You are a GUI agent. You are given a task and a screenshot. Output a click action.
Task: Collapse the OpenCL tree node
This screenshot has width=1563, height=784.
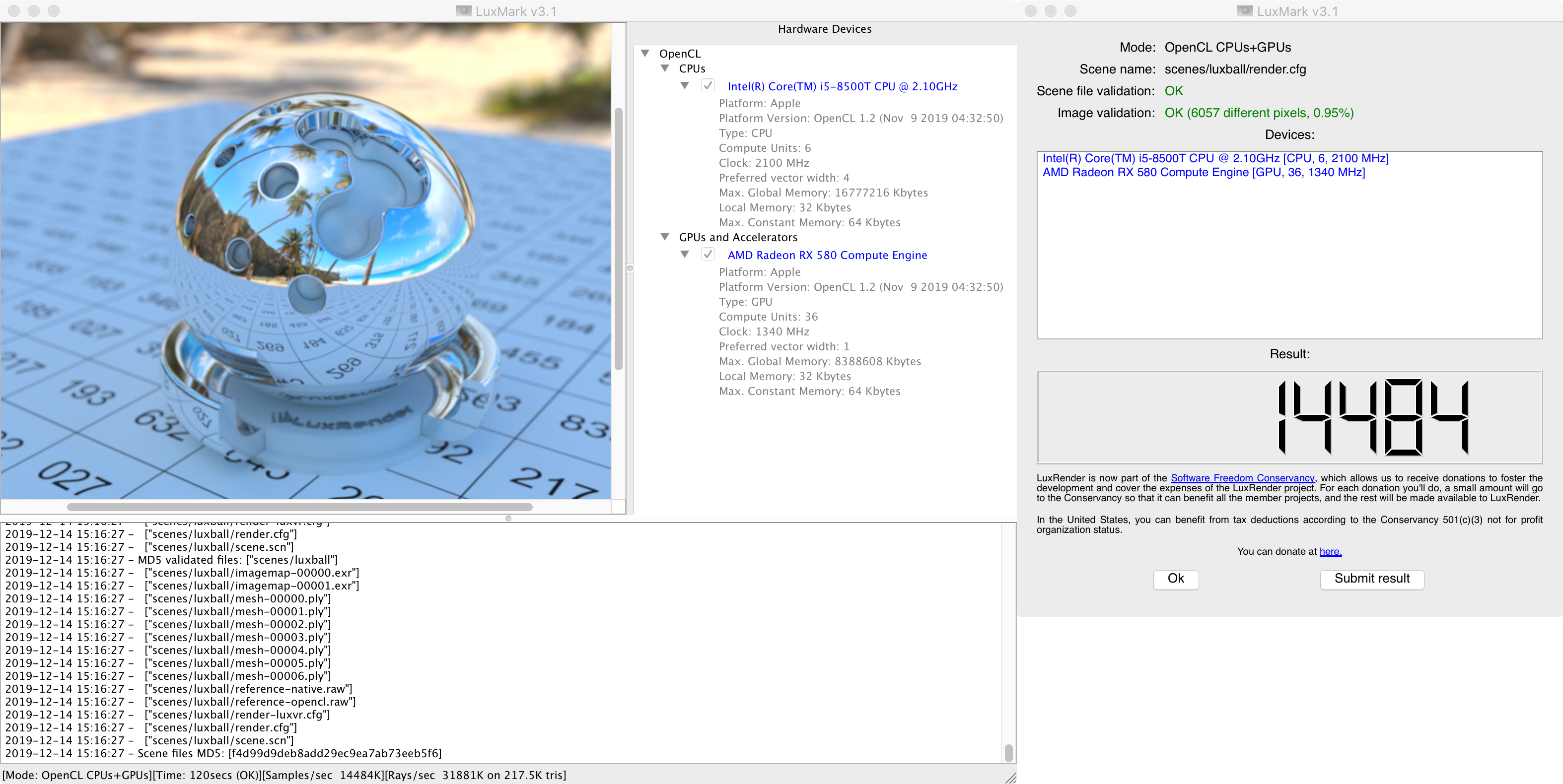[645, 54]
